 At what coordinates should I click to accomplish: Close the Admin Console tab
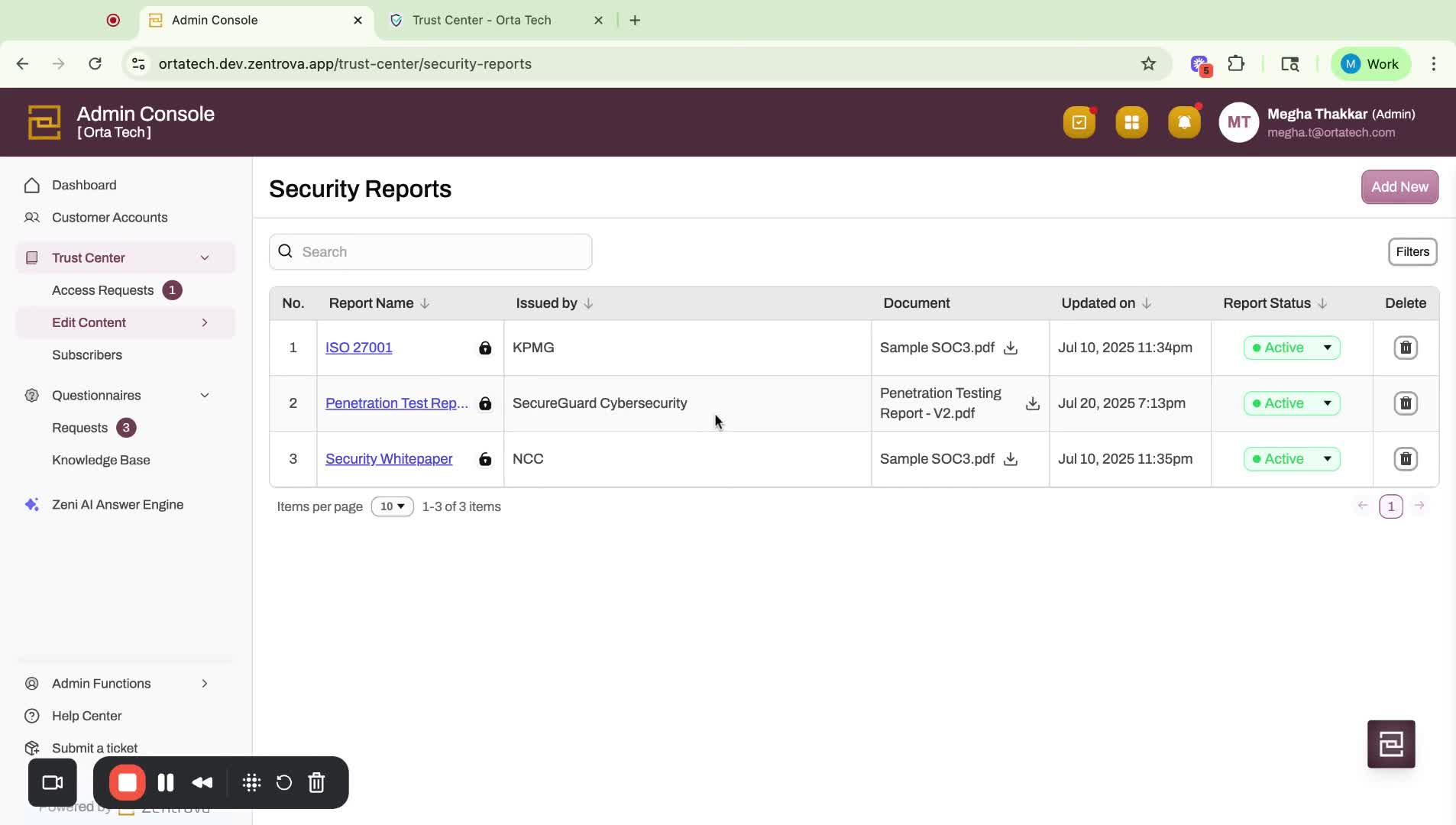point(358,21)
